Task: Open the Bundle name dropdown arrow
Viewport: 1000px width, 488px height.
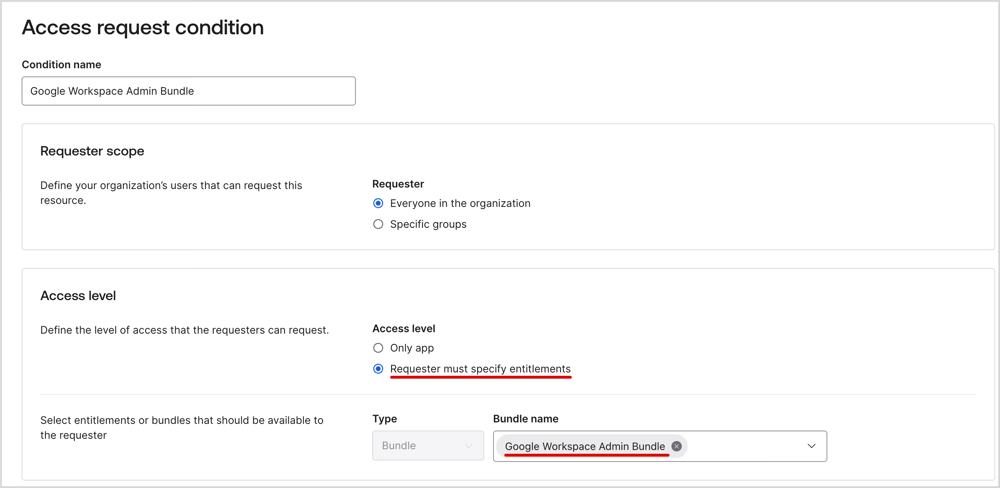Action: [x=811, y=446]
